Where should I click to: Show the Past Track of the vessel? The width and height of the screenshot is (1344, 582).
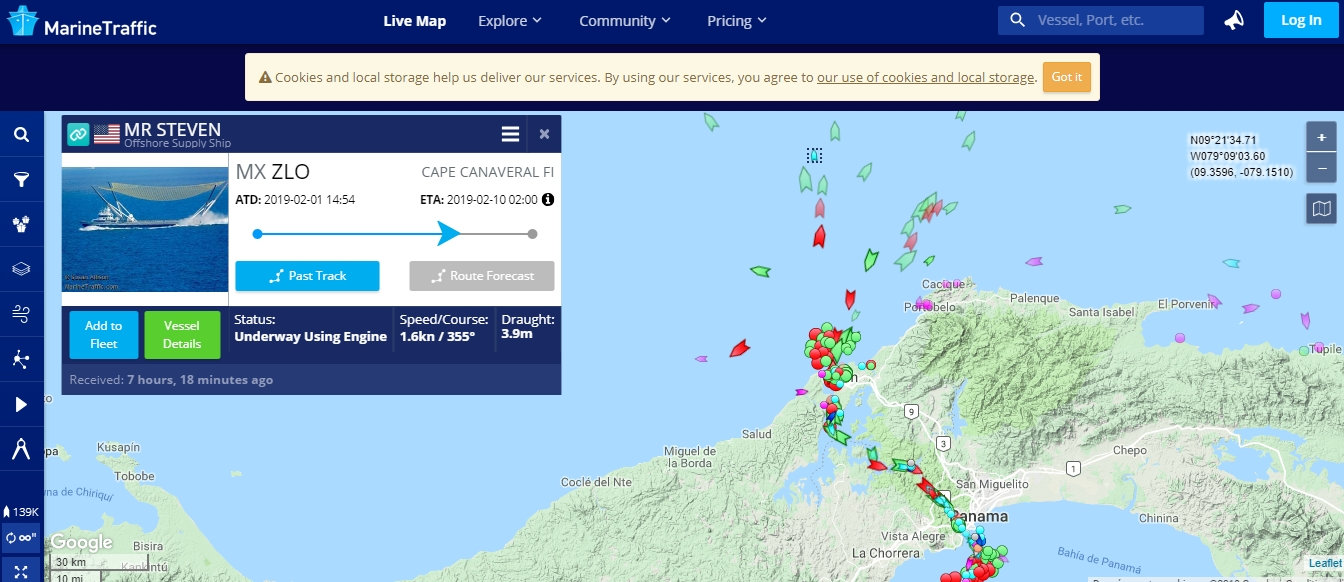[307, 276]
